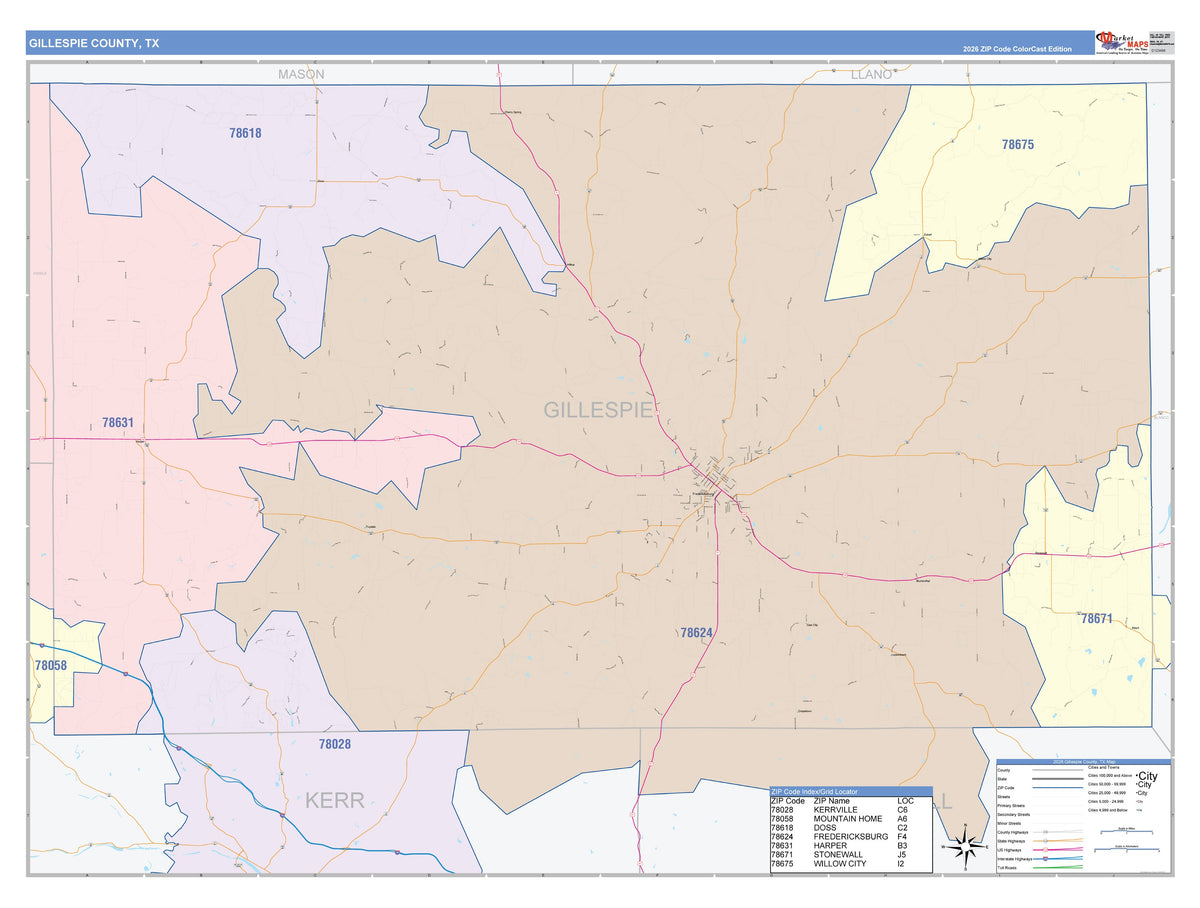
Task: Click the 78028 ZIP label on the map
Action: pos(335,744)
